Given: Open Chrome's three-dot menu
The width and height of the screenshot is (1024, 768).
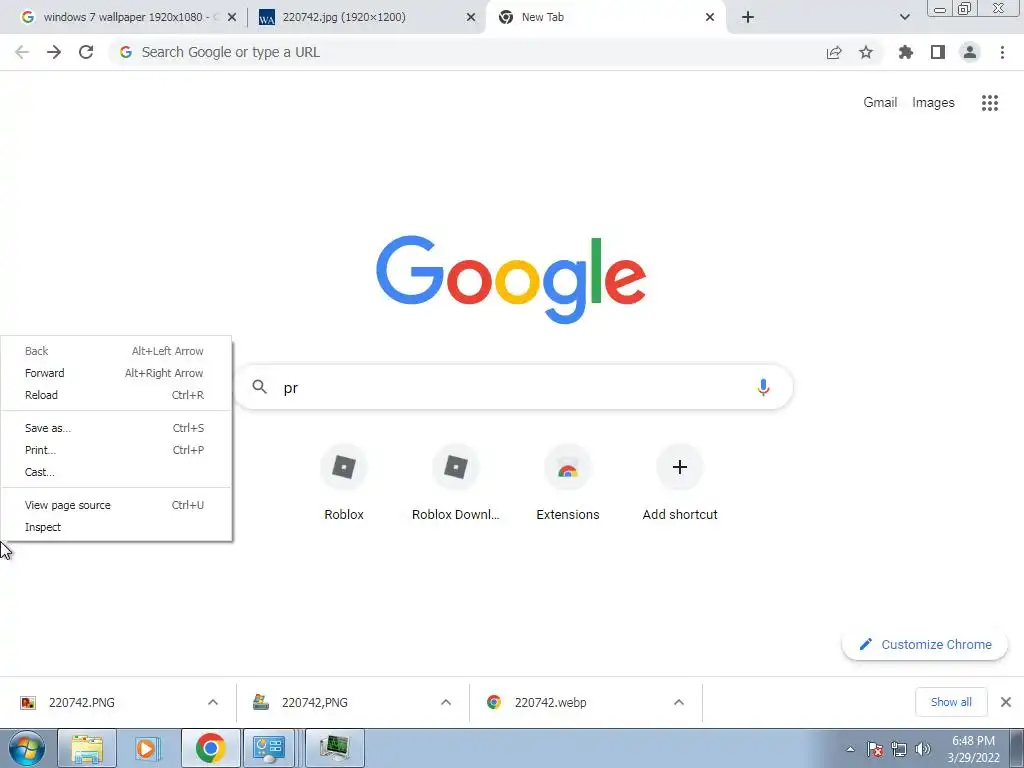Looking at the screenshot, I should 1002,52.
